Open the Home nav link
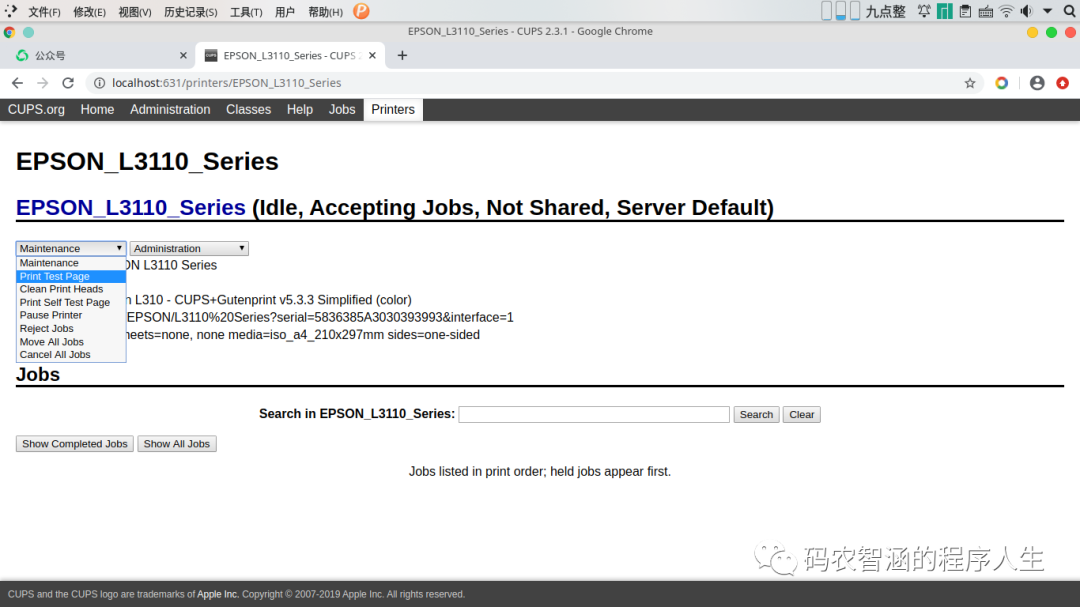This screenshot has height=607, width=1080. [97, 110]
